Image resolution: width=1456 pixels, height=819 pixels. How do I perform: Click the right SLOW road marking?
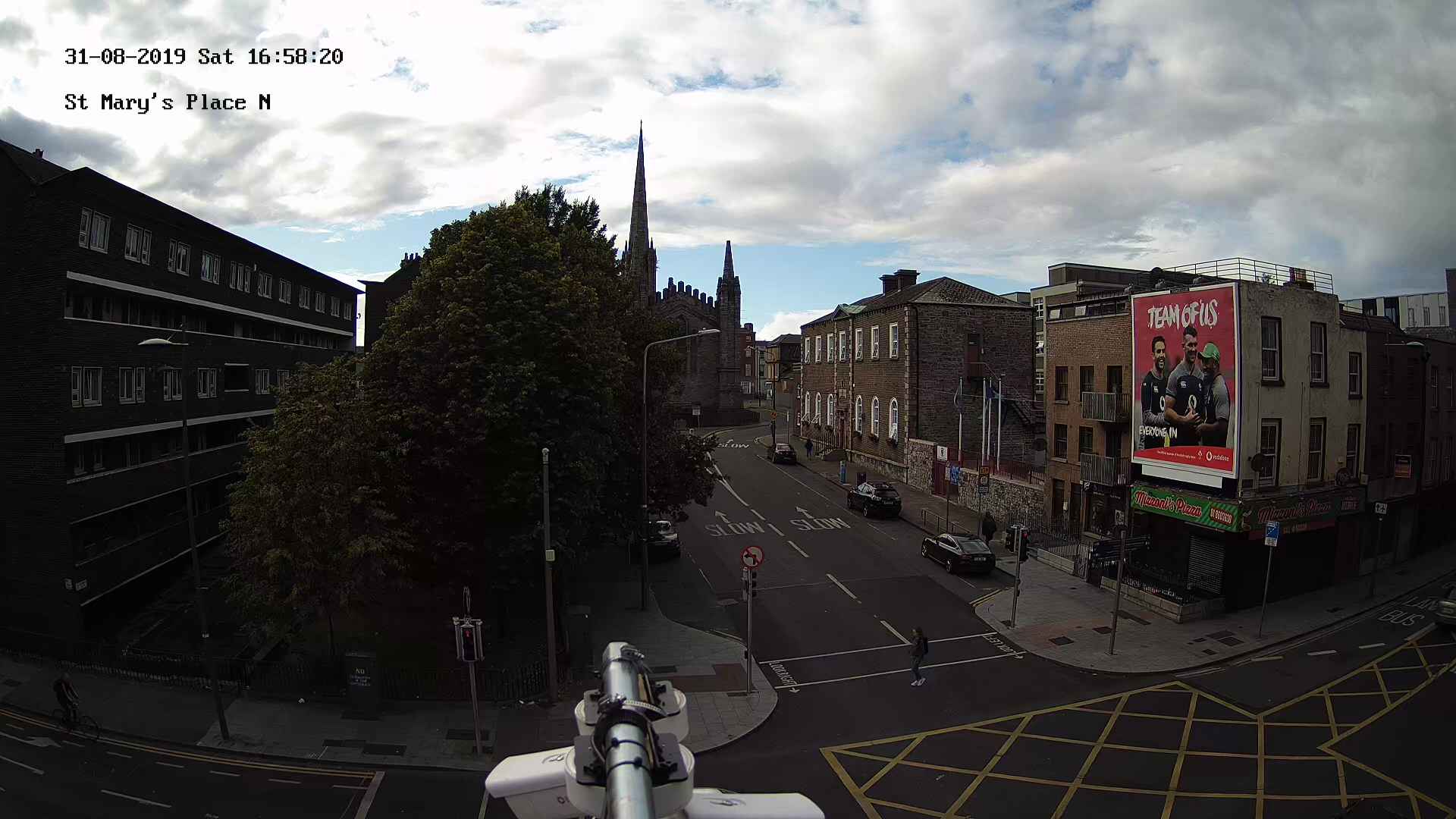[820, 523]
